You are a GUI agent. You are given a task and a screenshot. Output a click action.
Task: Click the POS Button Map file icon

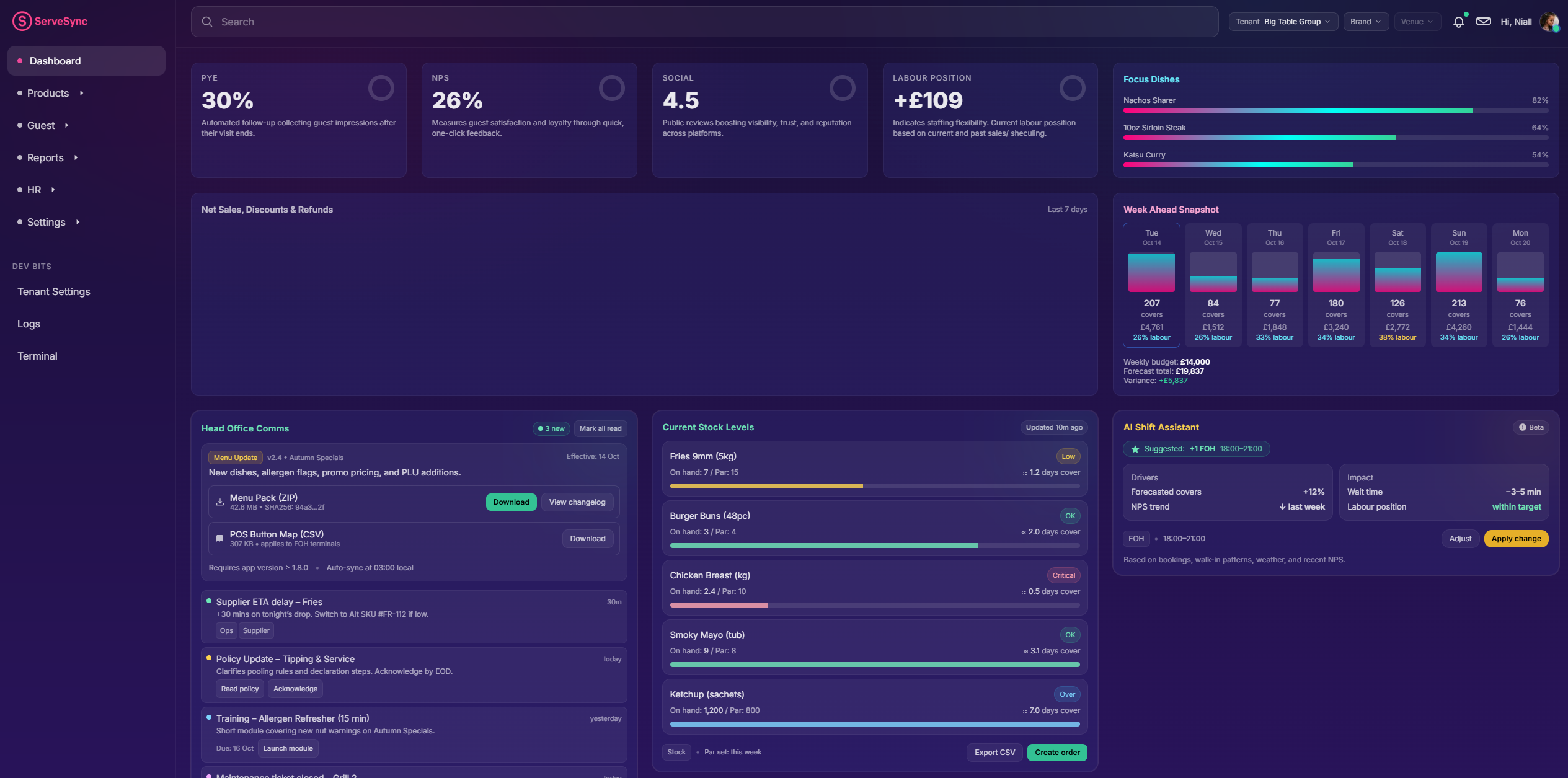click(x=219, y=539)
